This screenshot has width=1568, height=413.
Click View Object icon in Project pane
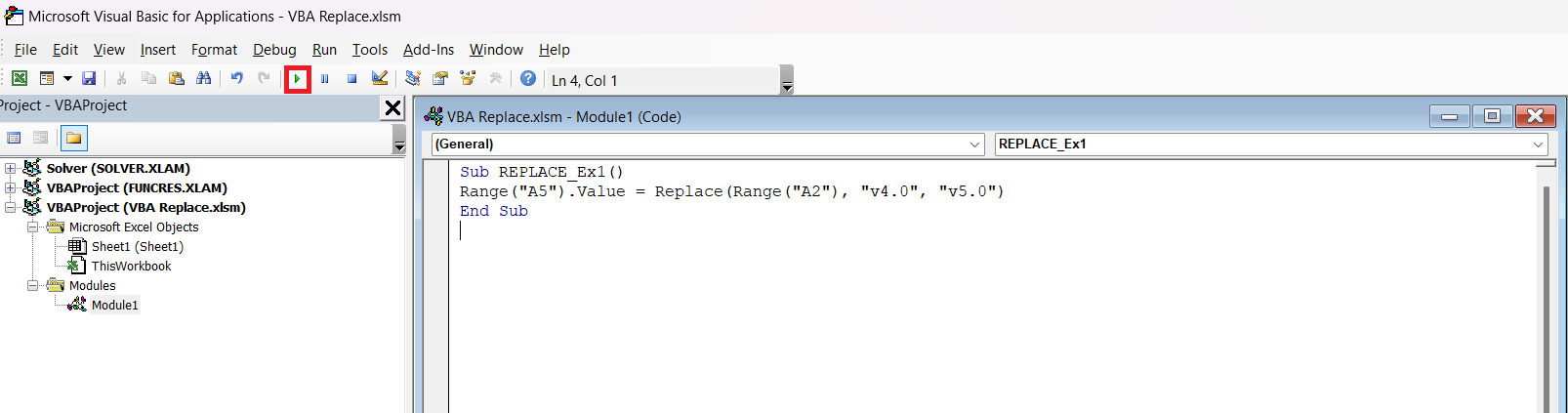40,139
